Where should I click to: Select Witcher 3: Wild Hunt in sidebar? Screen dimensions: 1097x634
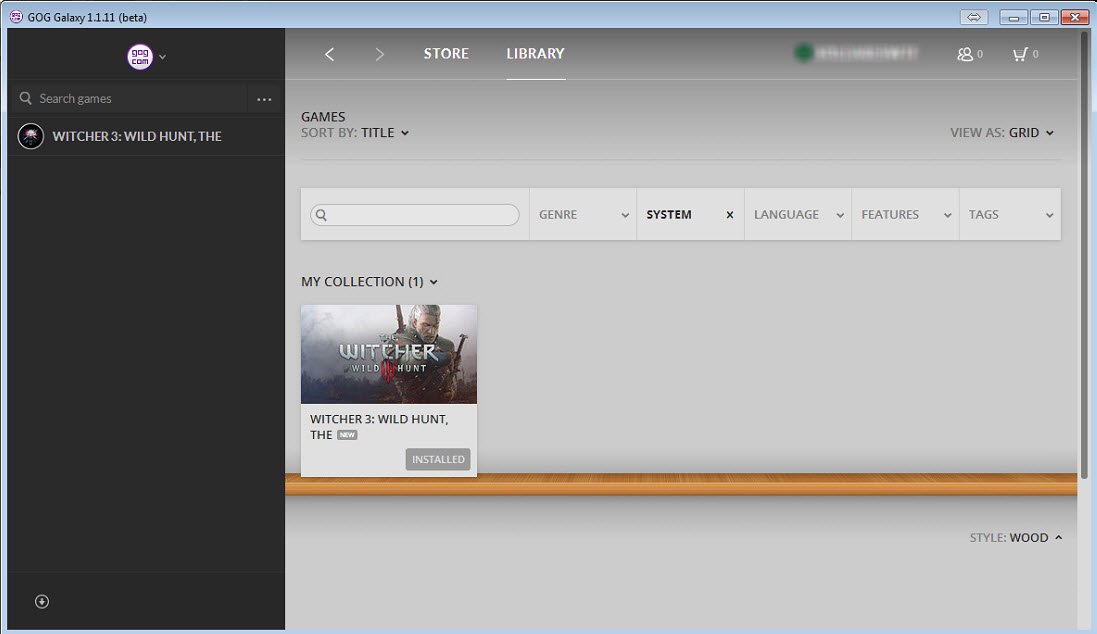(x=146, y=136)
